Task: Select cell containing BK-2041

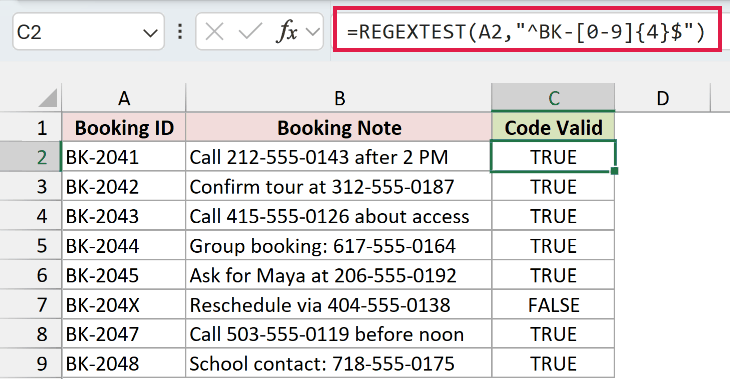Action: [123, 157]
